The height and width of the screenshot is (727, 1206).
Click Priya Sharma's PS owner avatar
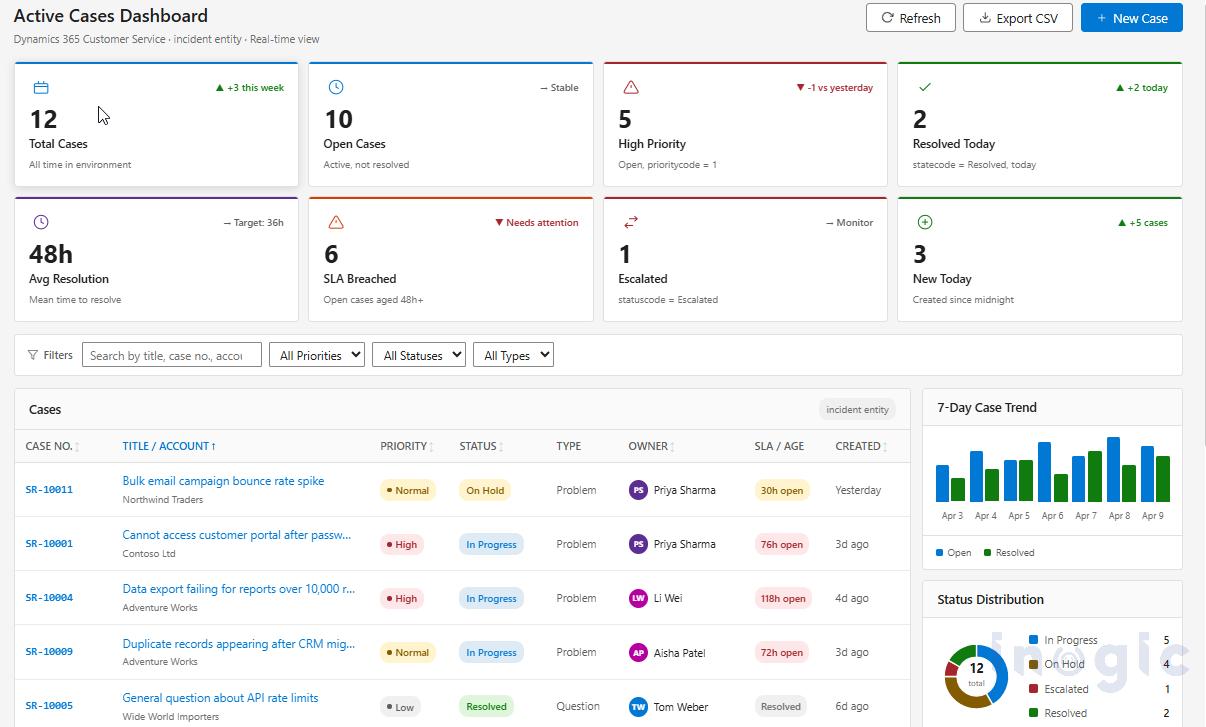pos(638,490)
